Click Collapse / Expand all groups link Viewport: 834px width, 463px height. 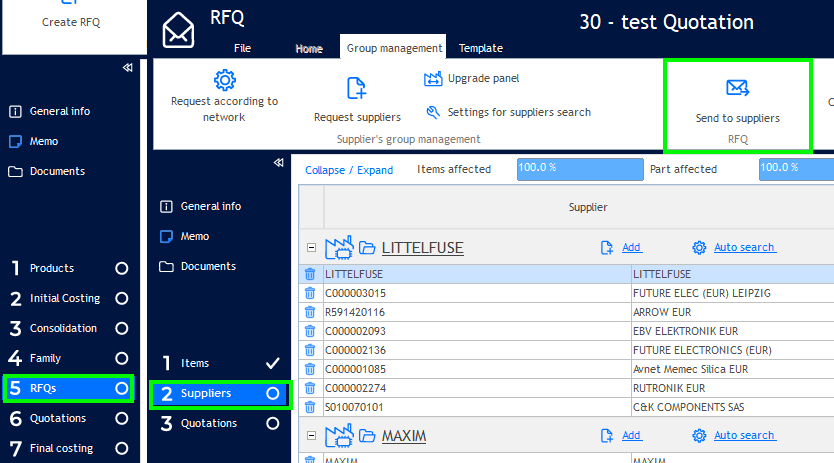pyautogui.click(x=349, y=170)
